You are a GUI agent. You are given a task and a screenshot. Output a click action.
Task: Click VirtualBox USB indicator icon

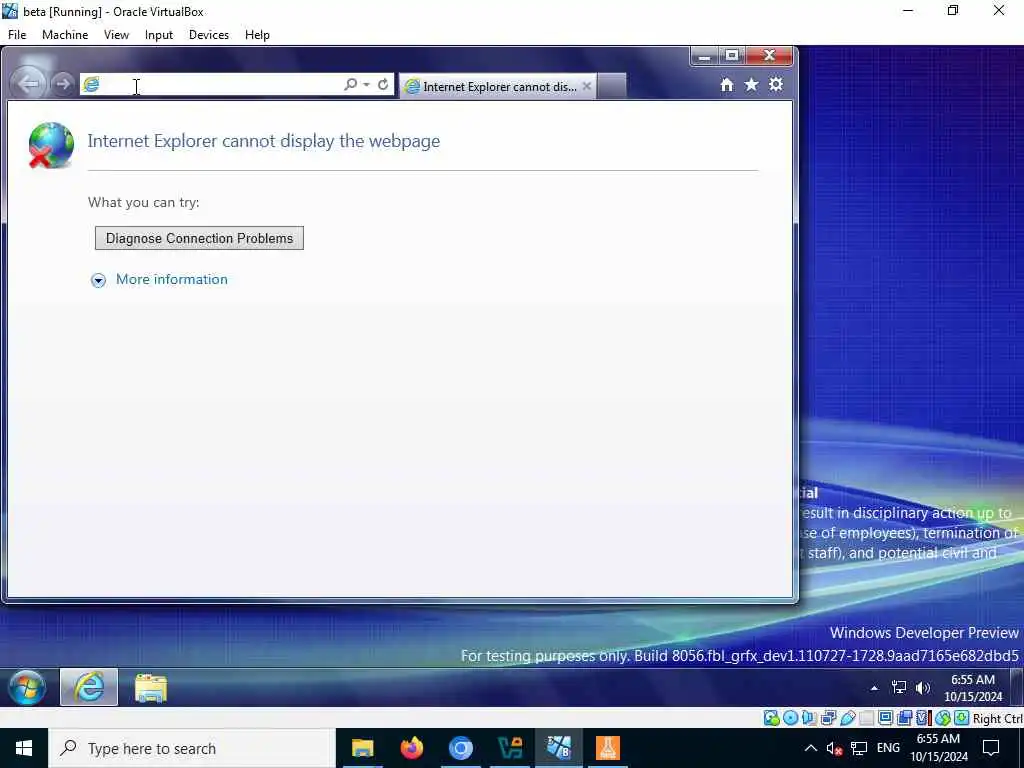pos(848,718)
